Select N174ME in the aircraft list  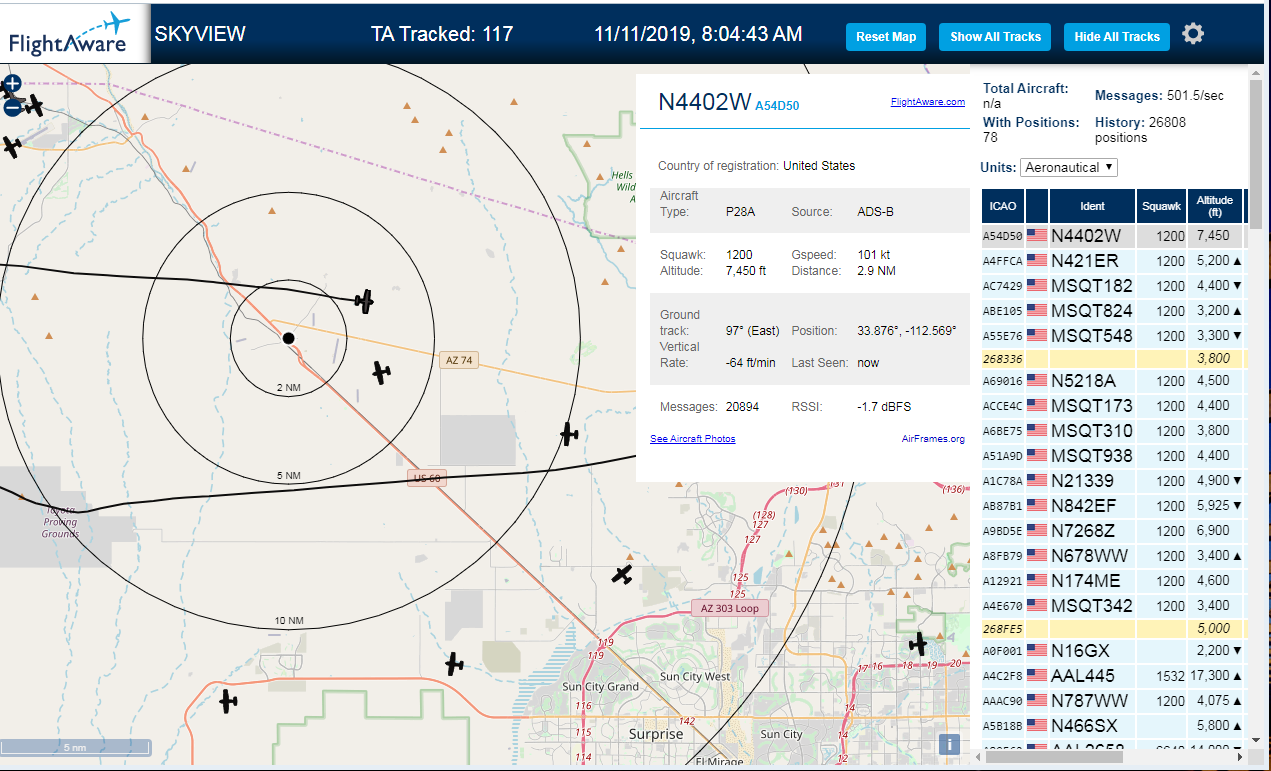(x=1113, y=581)
